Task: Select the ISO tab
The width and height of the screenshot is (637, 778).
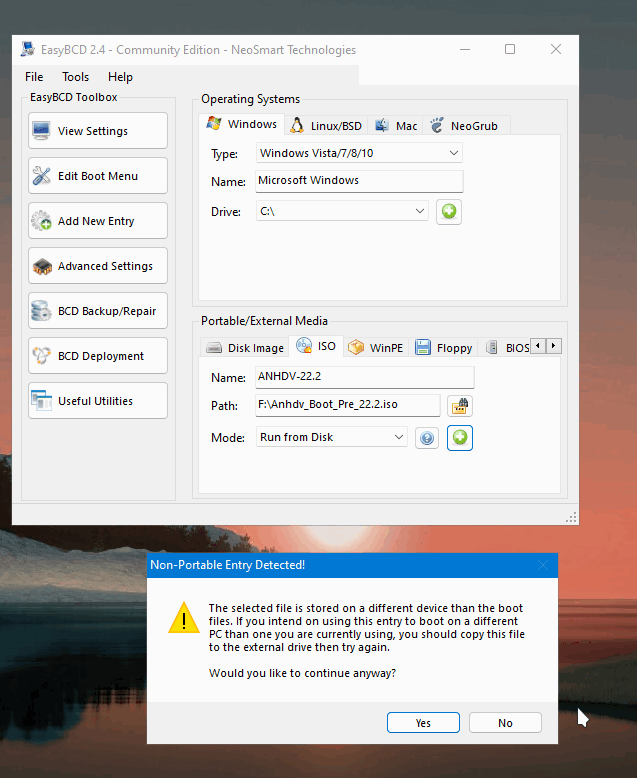Action: [x=317, y=346]
